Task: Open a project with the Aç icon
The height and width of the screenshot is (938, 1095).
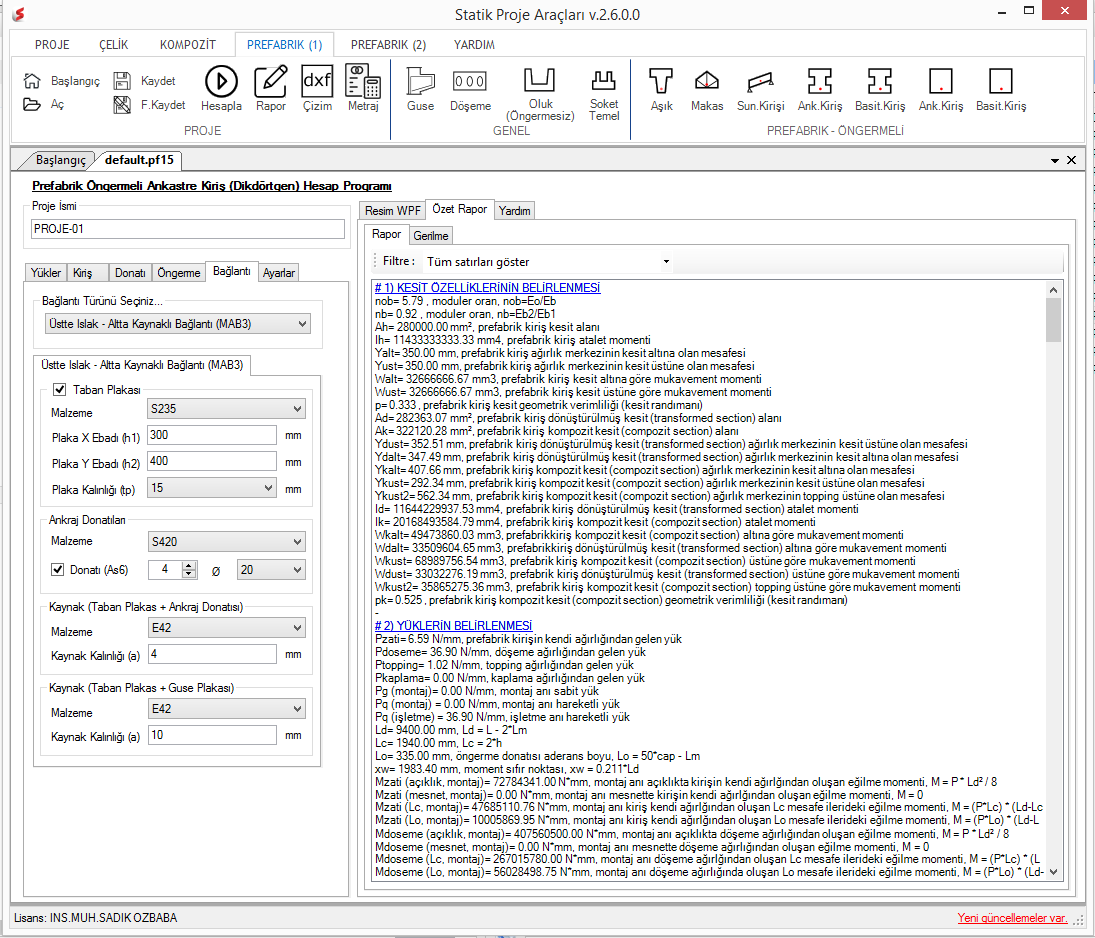Action: pos(32,104)
